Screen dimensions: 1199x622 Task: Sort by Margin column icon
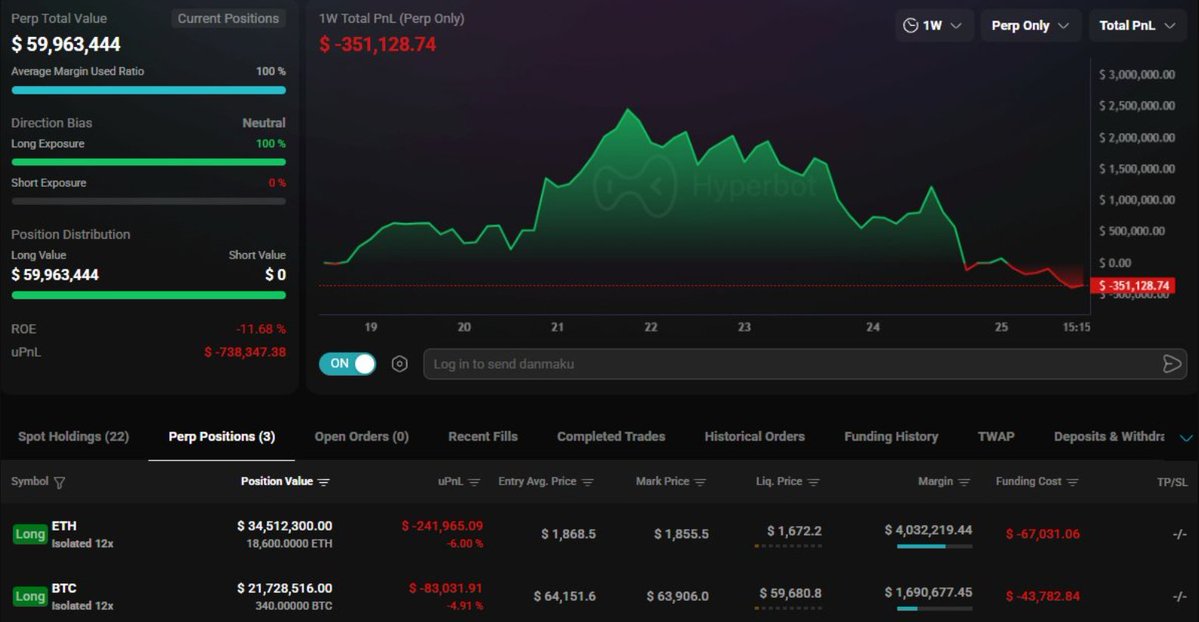coord(964,482)
